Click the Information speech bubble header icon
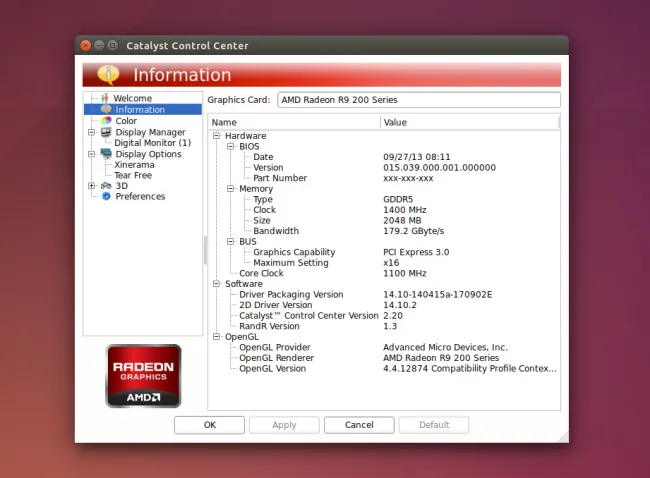The height and width of the screenshot is (478, 650). (x=109, y=74)
